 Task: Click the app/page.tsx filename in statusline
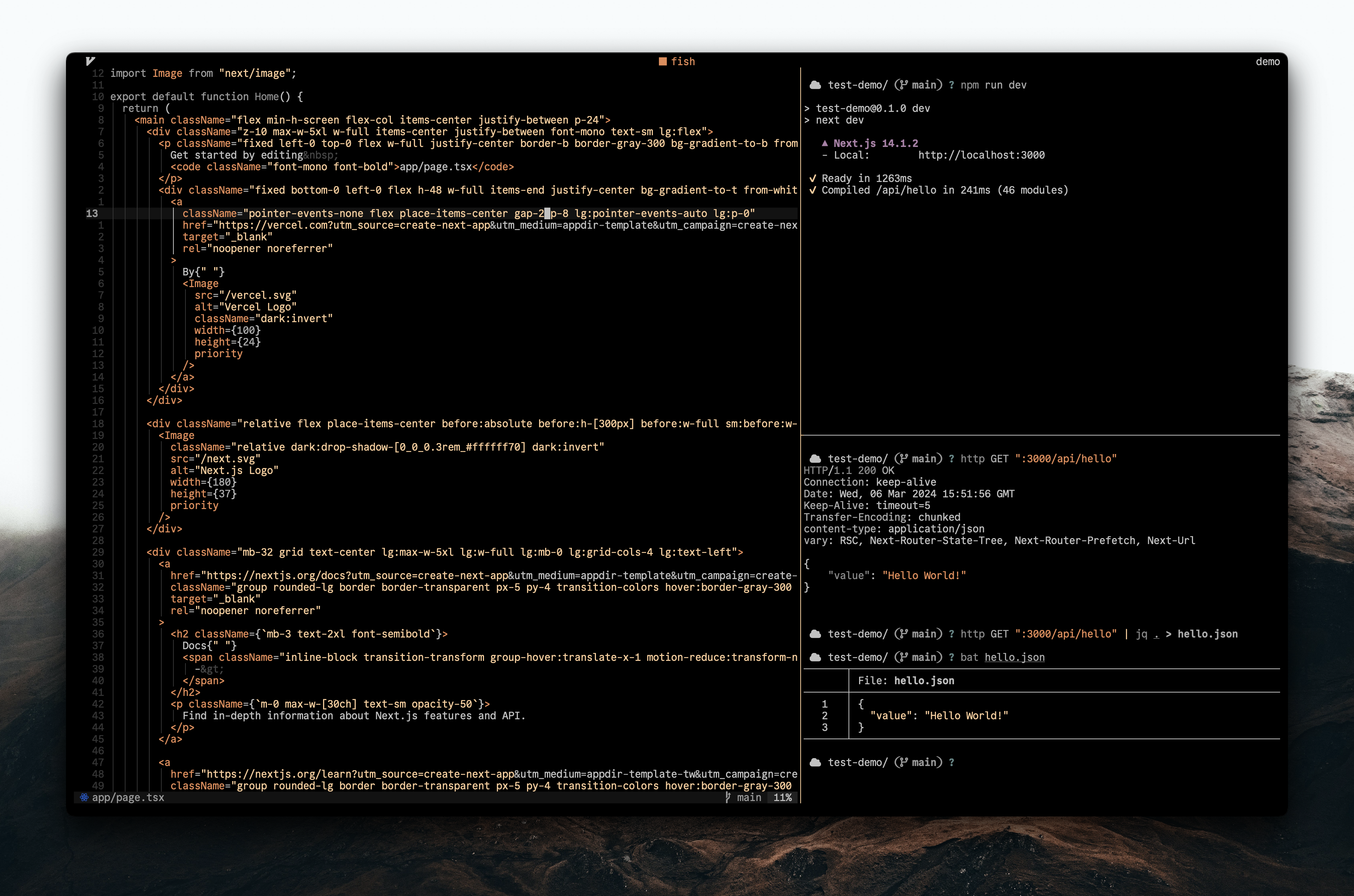(x=128, y=797)
